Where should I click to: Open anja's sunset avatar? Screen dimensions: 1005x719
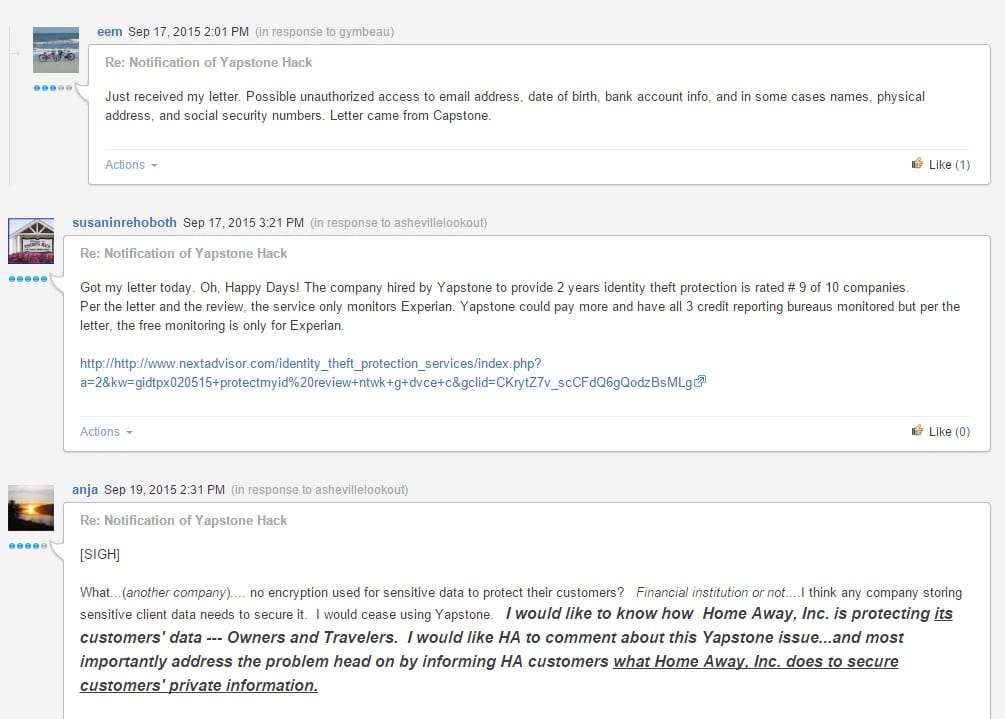(31, 508)
